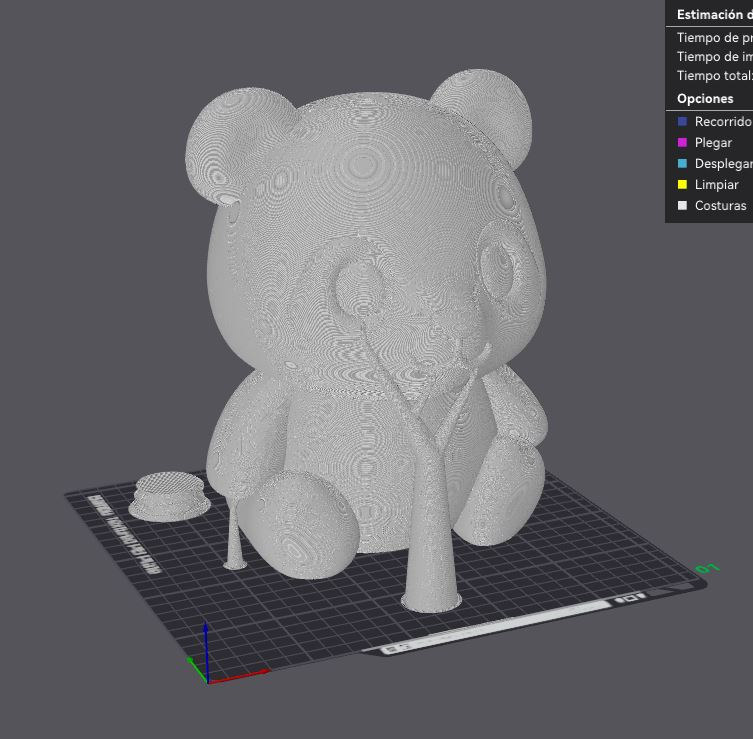Toggle the yellow Limpiar color swatch
The height and width of the screenshot is (739, 753).
(x=682, y=184)
